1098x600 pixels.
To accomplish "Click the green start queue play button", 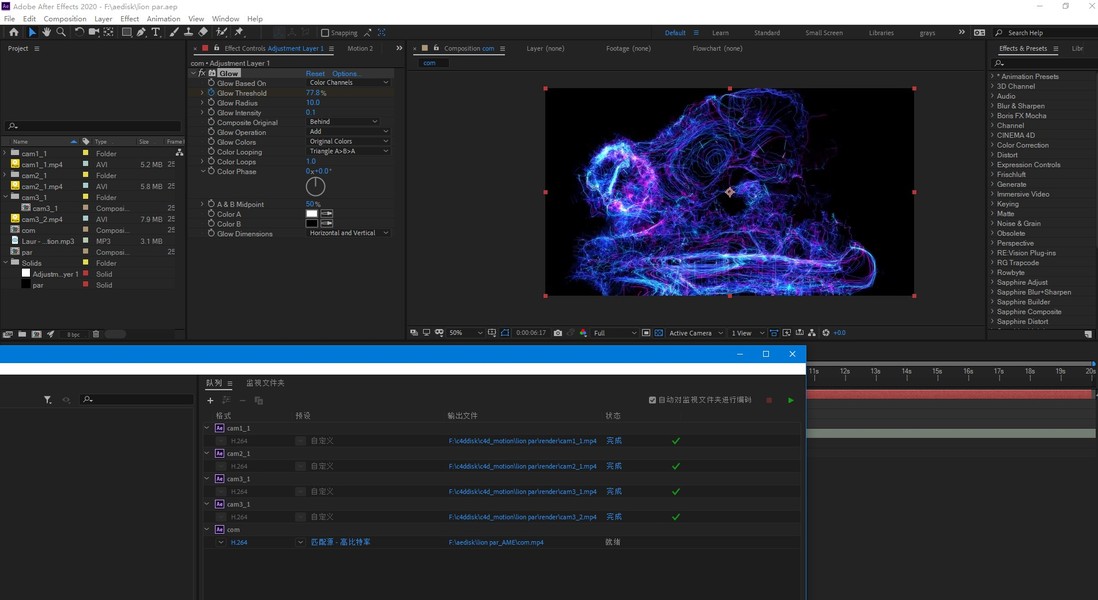I will [791, 400].
